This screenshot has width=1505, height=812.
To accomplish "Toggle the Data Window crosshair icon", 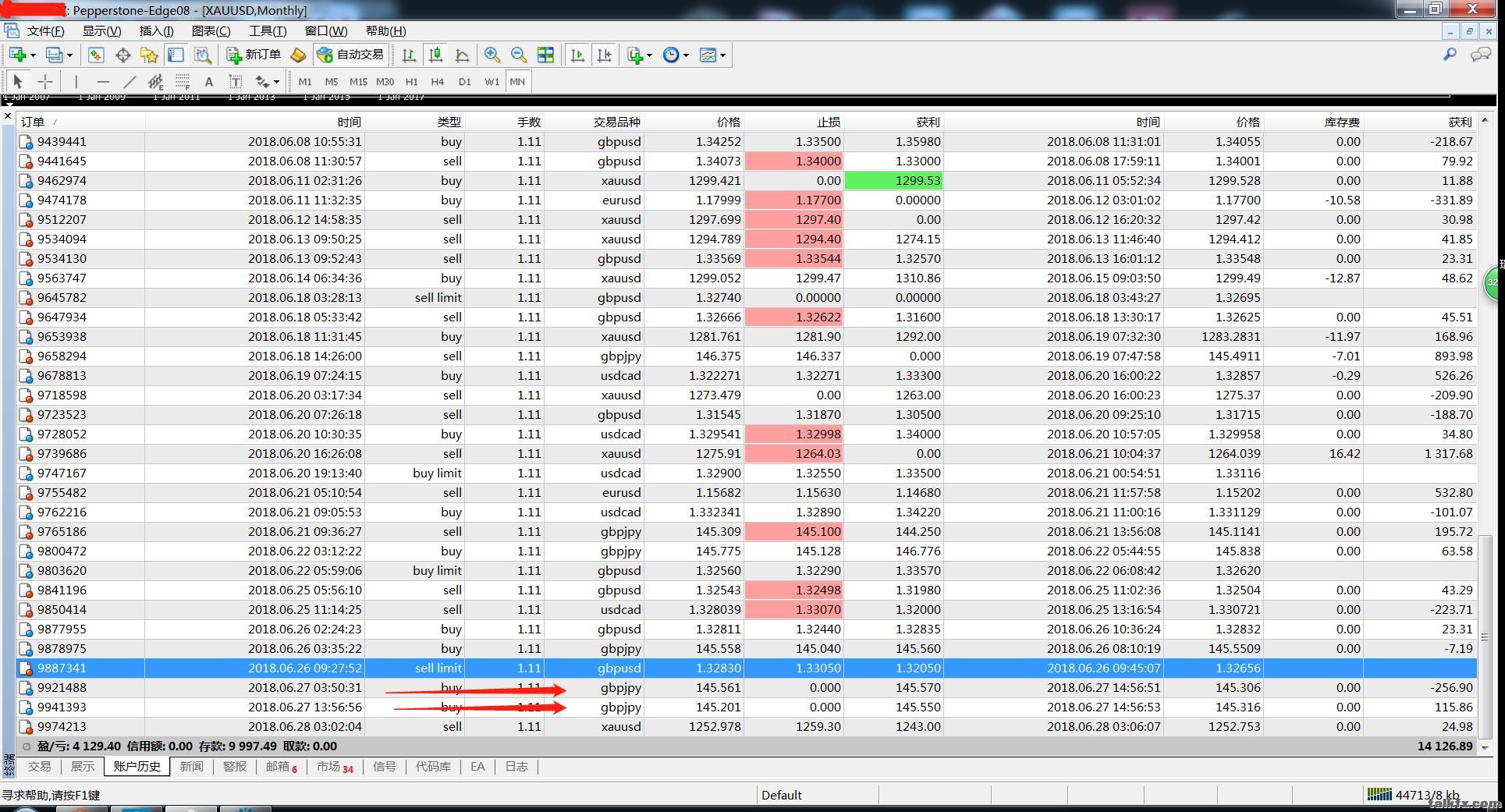I will pos(122,55).
